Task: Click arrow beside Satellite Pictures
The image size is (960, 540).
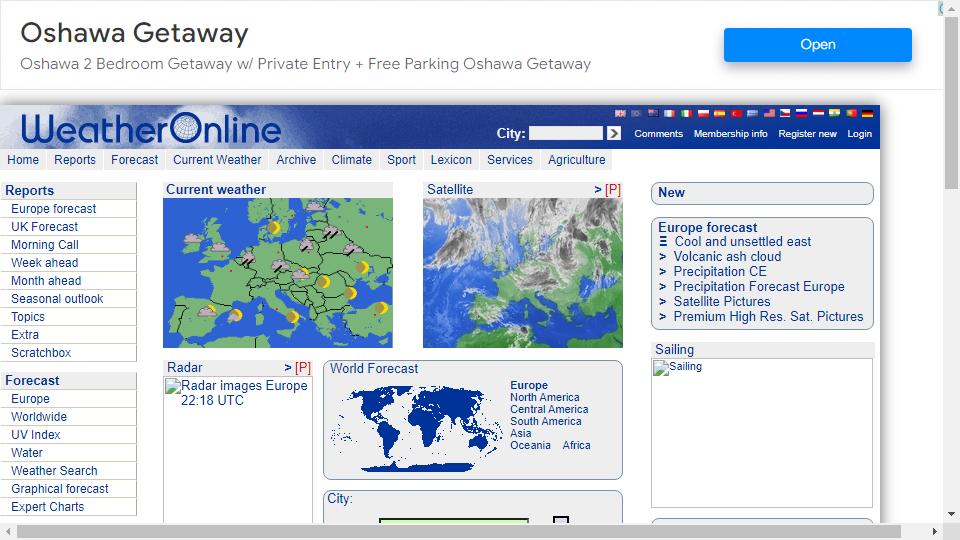Action: point(662,302)
